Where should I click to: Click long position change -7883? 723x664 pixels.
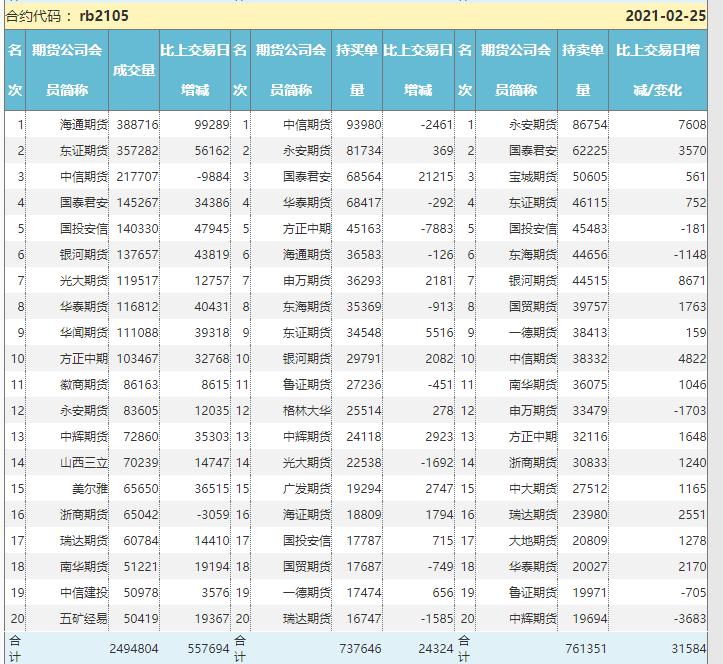(x=437, y=229)
